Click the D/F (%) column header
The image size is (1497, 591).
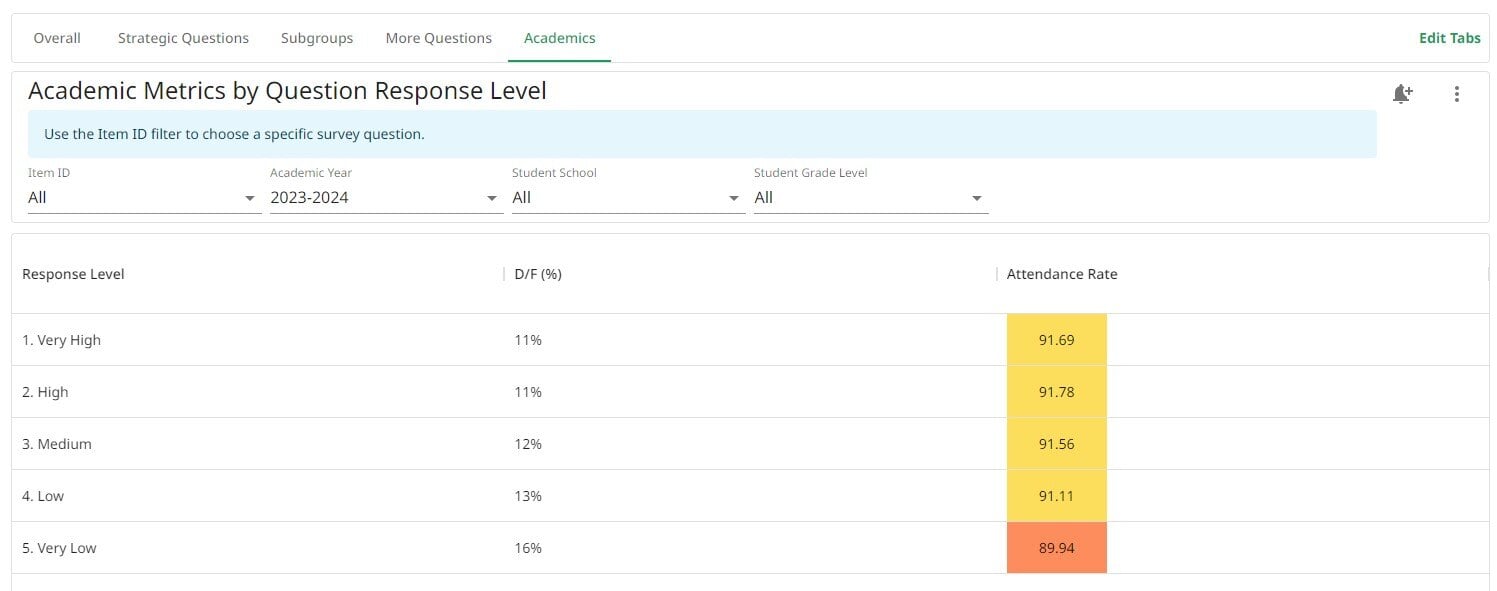[538, 274]
